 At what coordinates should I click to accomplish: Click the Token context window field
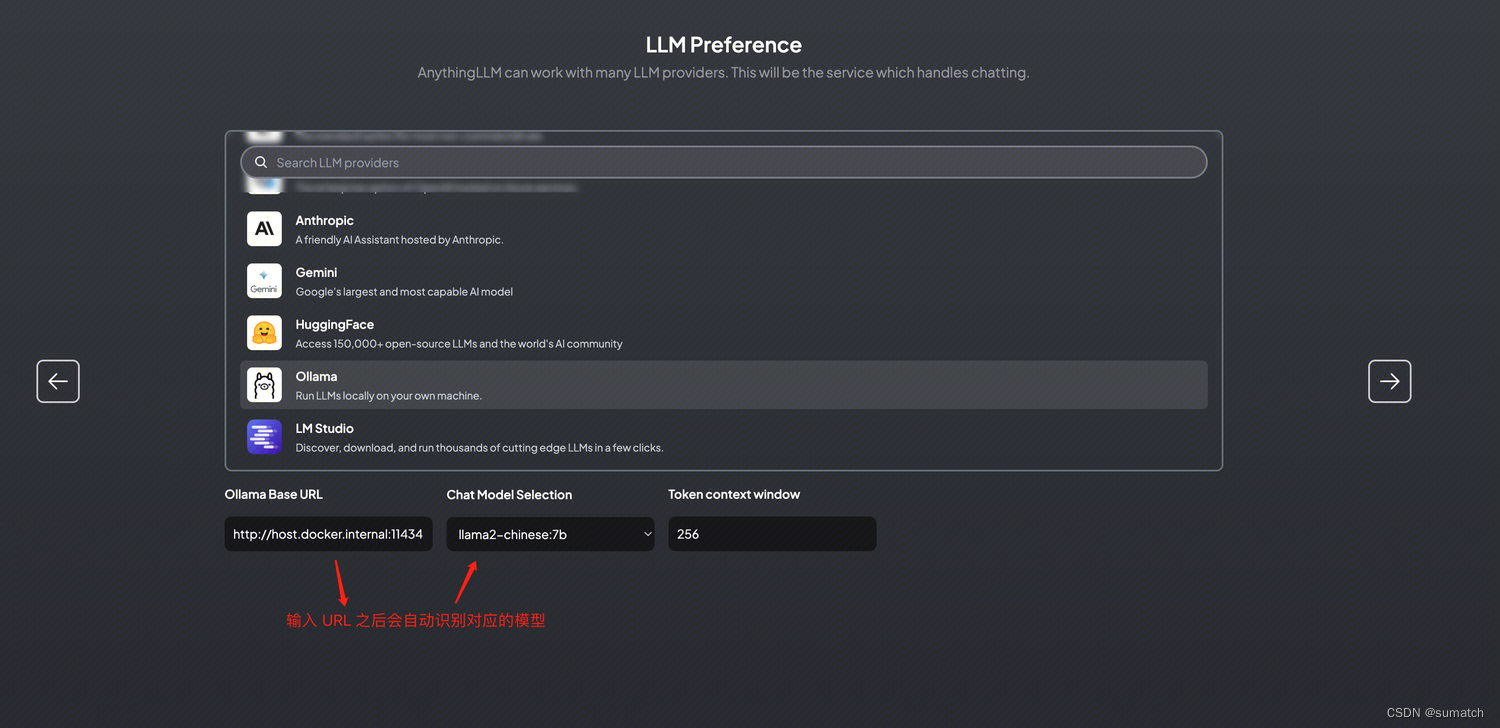[772, 534]
